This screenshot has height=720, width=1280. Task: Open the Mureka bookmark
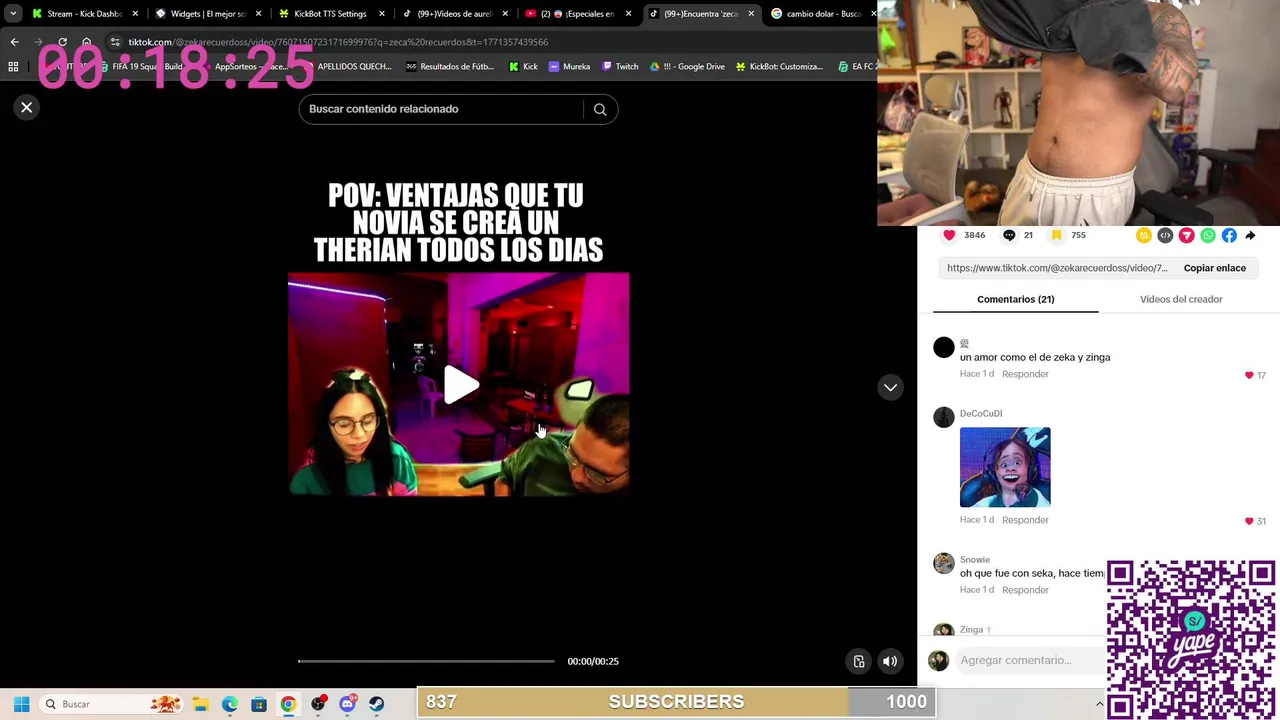coord(569,66)
